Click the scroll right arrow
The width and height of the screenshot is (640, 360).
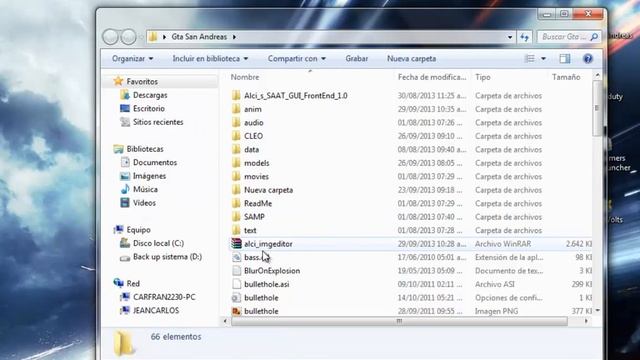587,321
